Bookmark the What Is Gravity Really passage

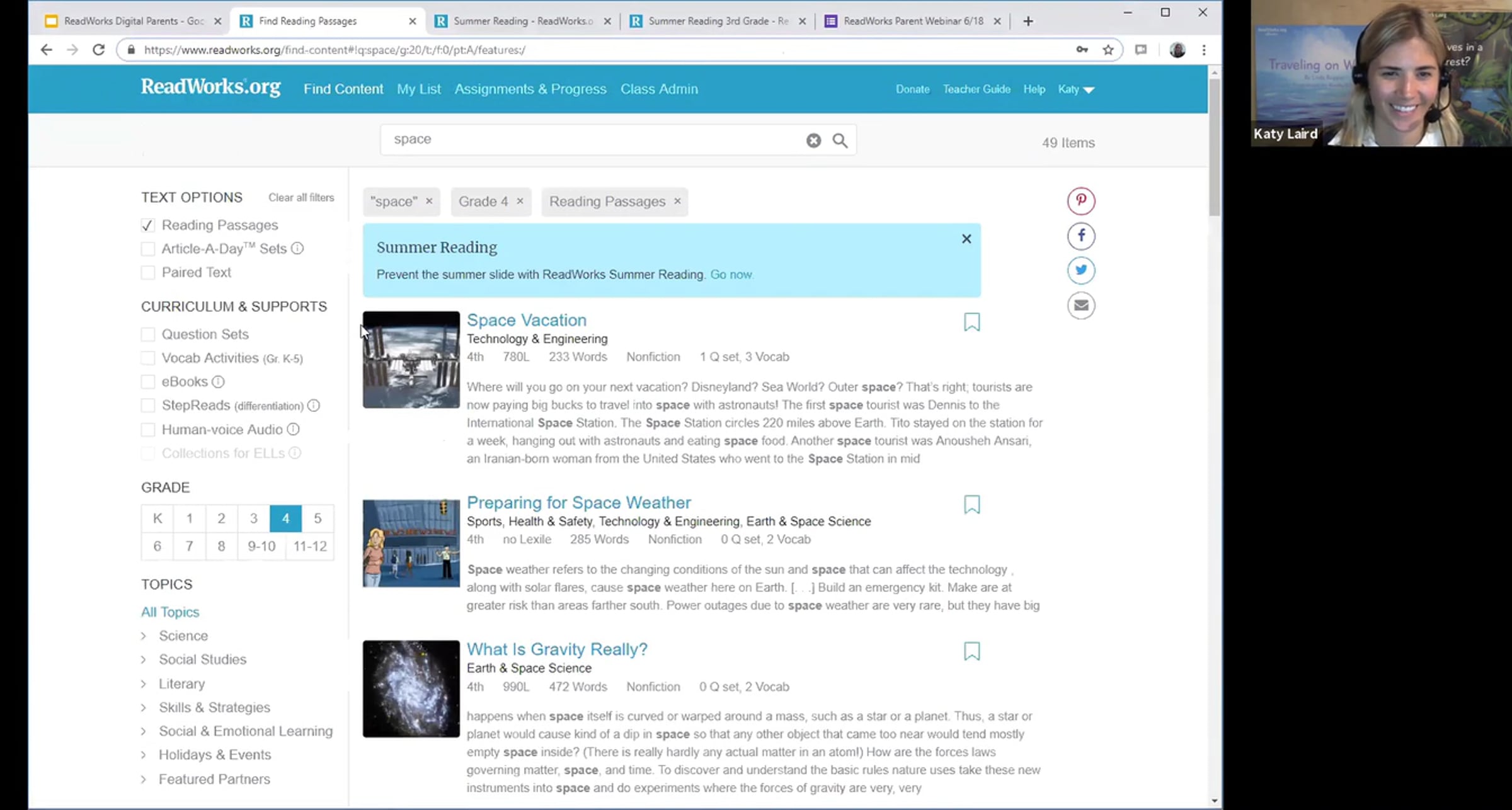(x=971, y=651)
